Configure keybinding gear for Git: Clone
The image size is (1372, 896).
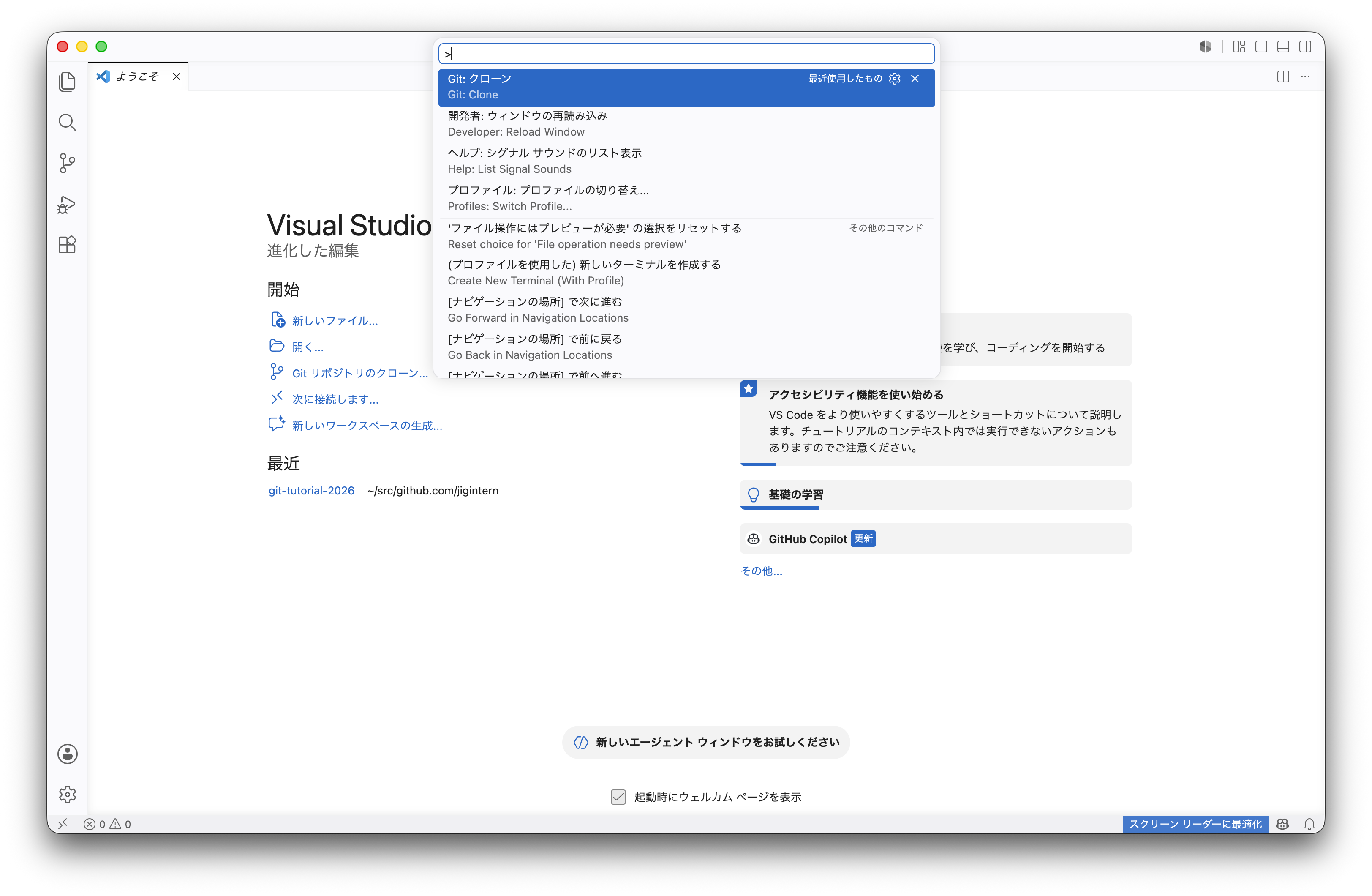(x=895, y=79)
